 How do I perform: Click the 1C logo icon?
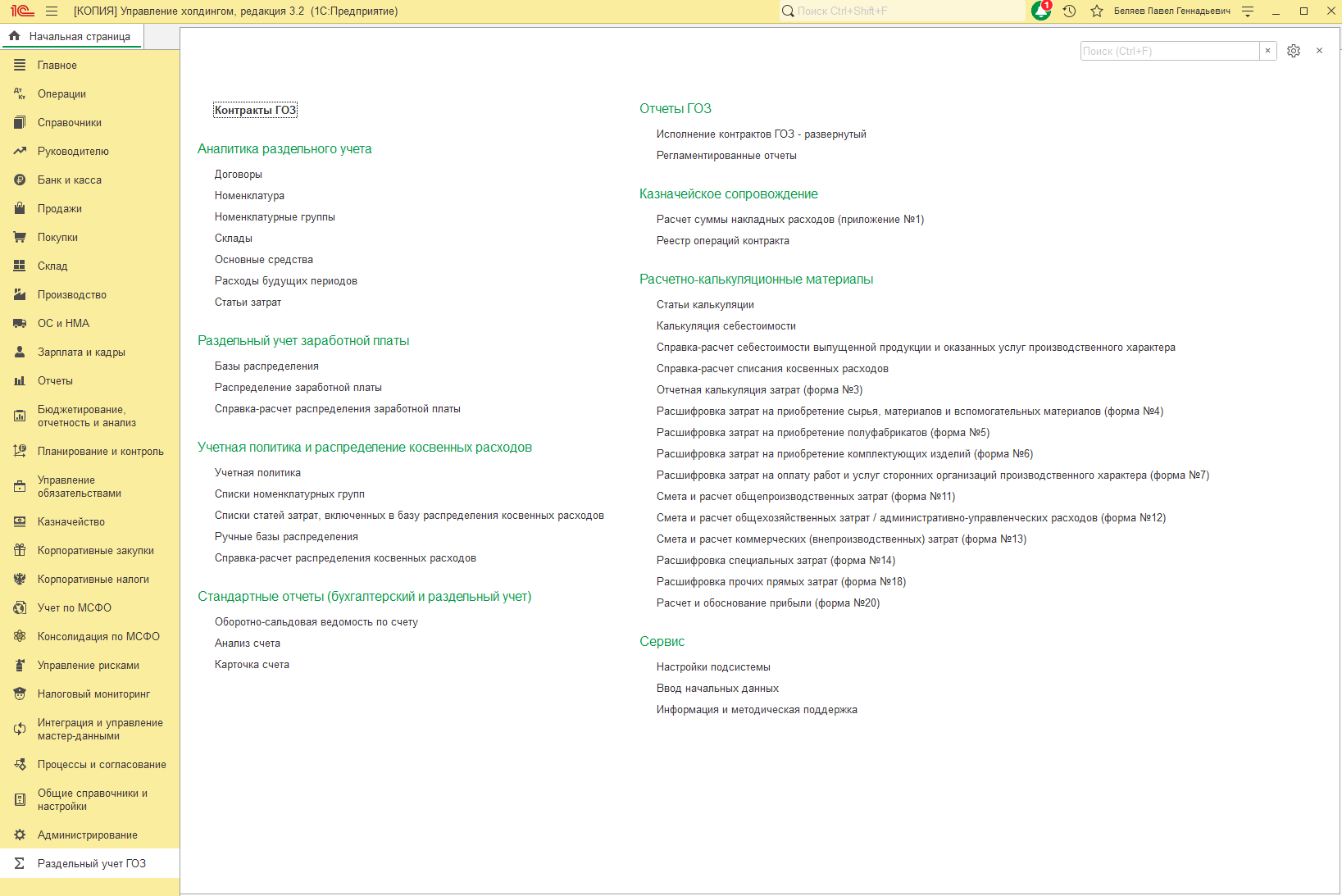(x=22, y=11)
